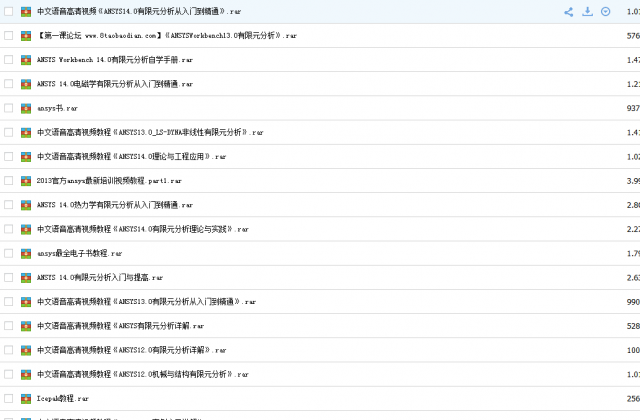Click archive icon for ANSYS14.0有限元分析理论与实践
Viewport: 640px width, 420px height.
(x=26, y=229)
